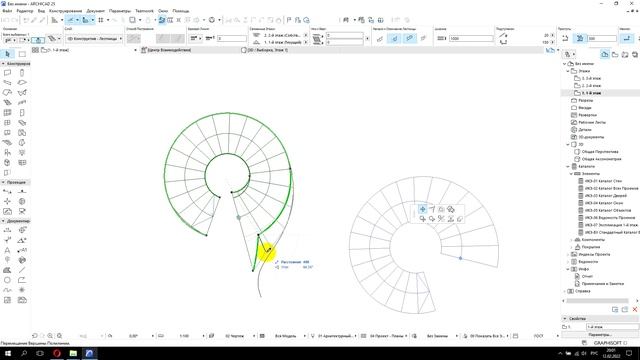Collapse the Документирование toolbox section
This screenshot has width=640, height=360.
pos(3,221)
